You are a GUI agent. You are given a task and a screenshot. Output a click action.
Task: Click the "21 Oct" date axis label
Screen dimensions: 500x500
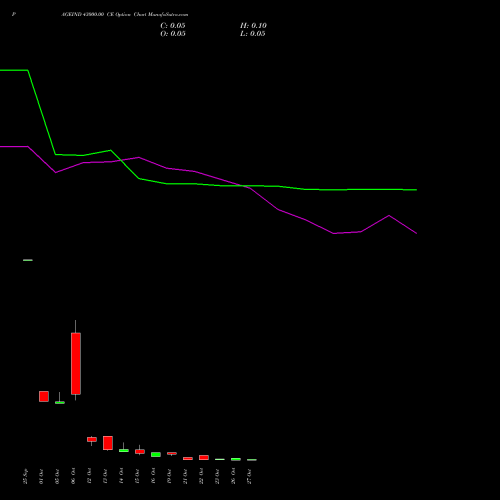(186, 476)
